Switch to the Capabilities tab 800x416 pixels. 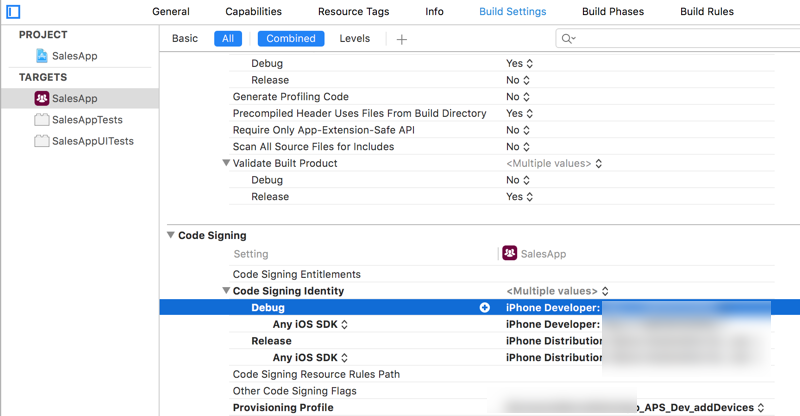pyautogui.click(x=253, y=12)
